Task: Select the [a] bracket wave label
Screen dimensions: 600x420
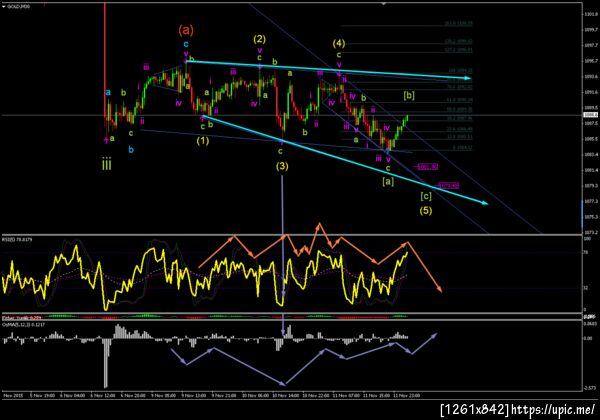Action: tap(388, 181)
